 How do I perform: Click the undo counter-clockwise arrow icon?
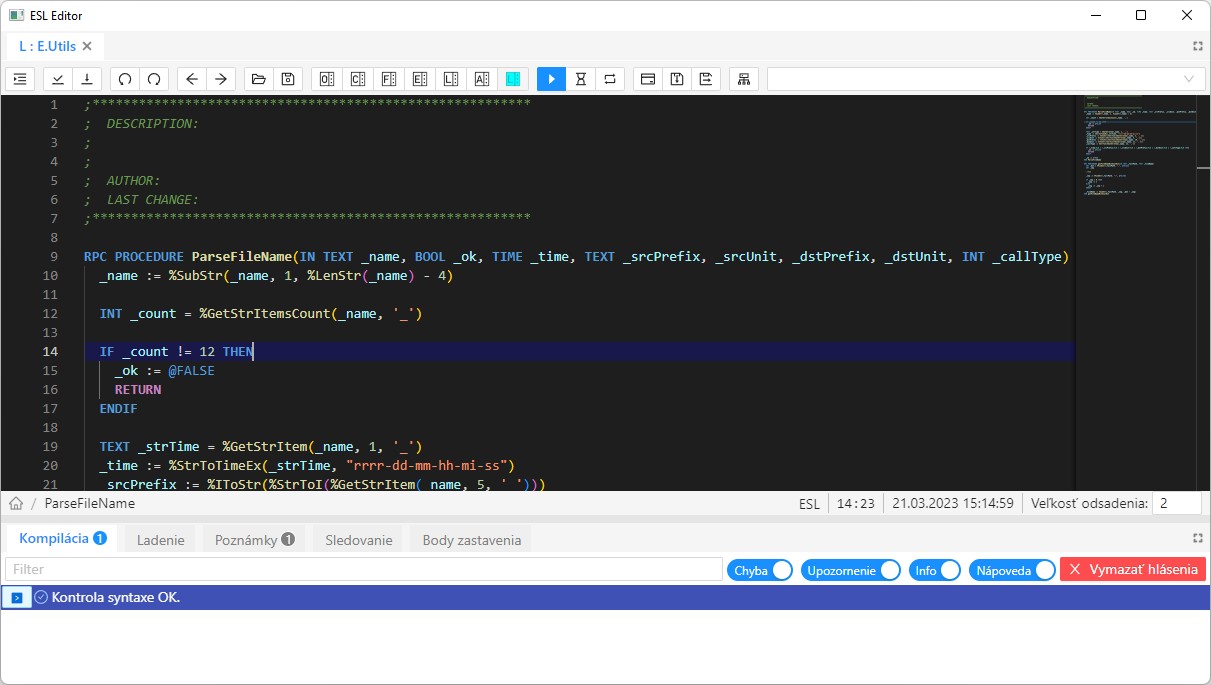coord(125,79)
